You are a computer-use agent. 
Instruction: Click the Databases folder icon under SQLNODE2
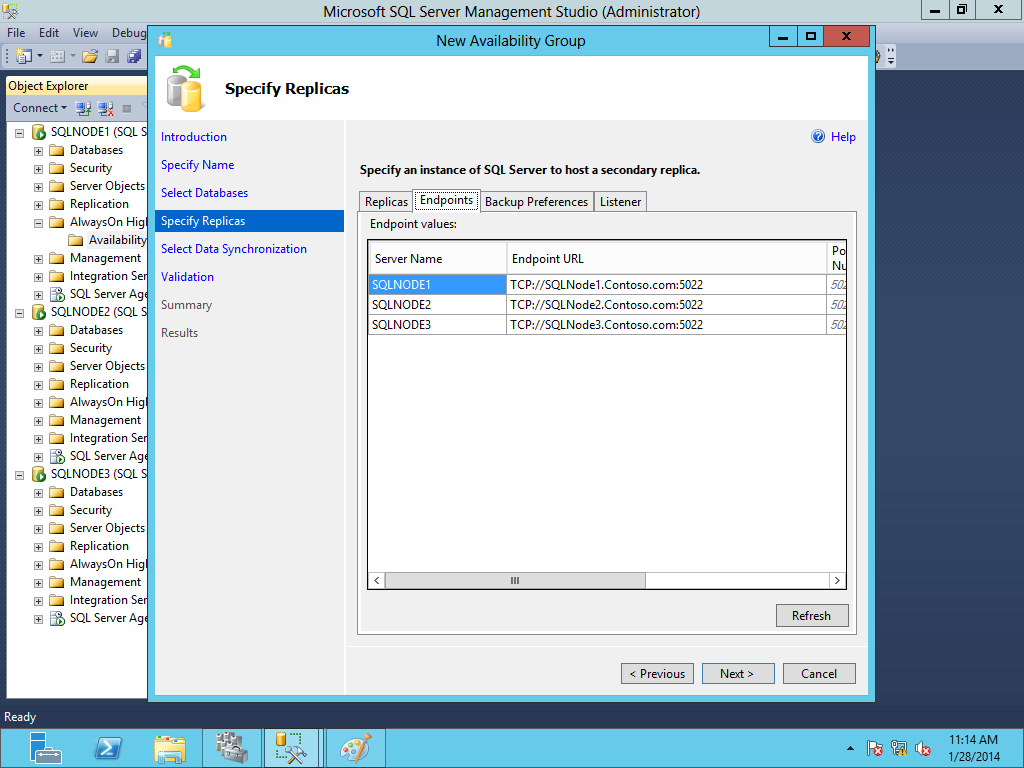click(57, 330)
